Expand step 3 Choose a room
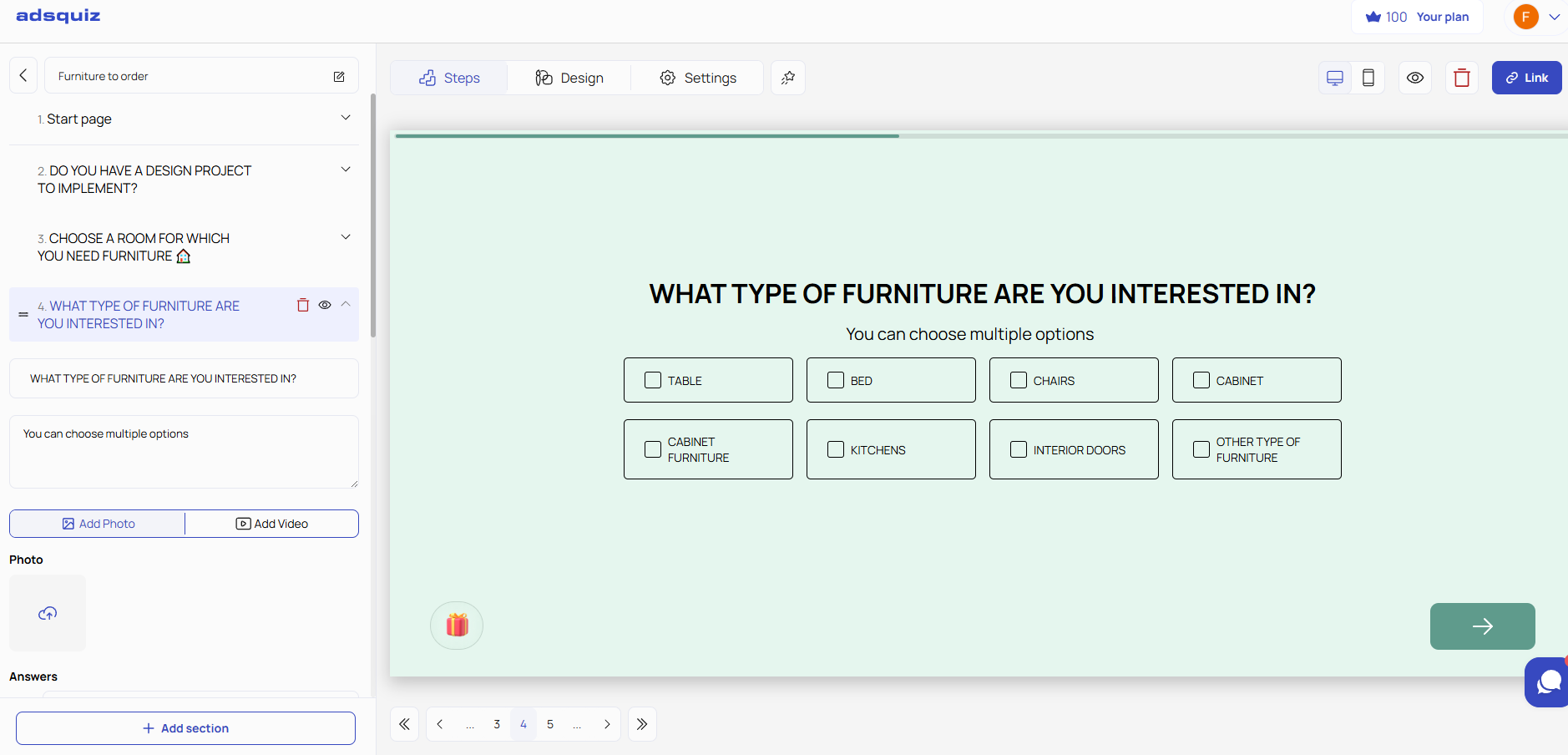Viewport: 1568px width, 755px height. point(346,237)
